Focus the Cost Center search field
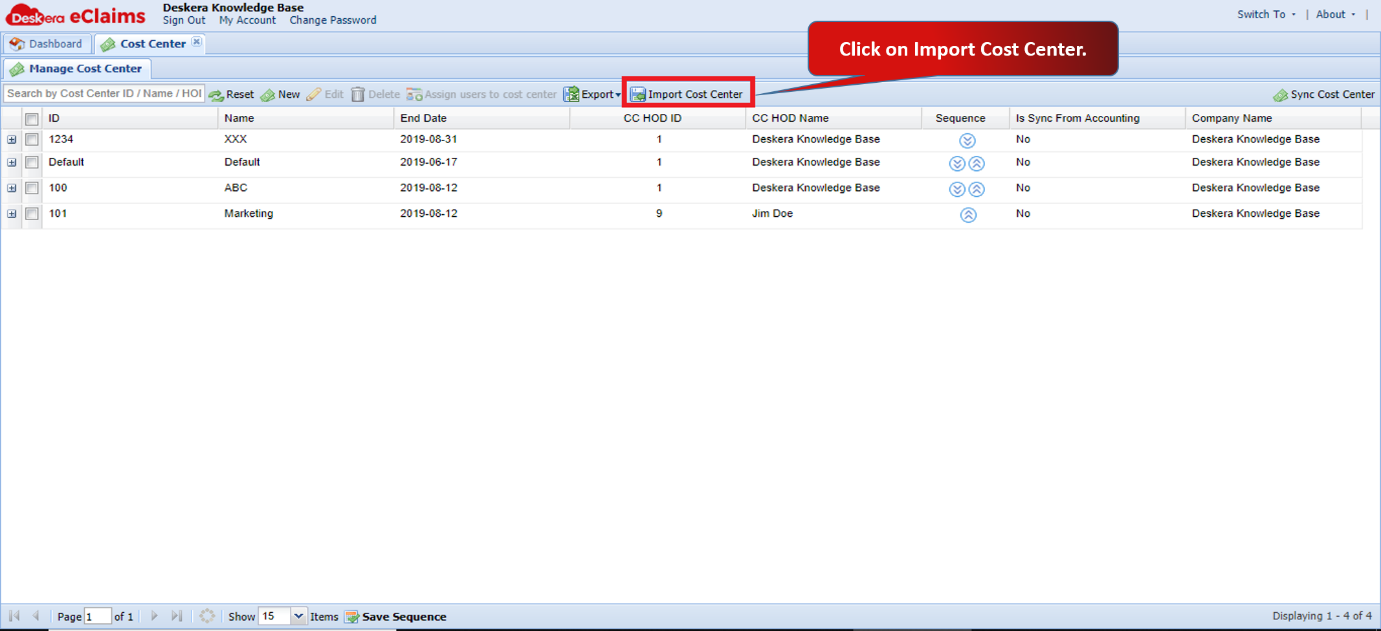 [x=104, y=94]
